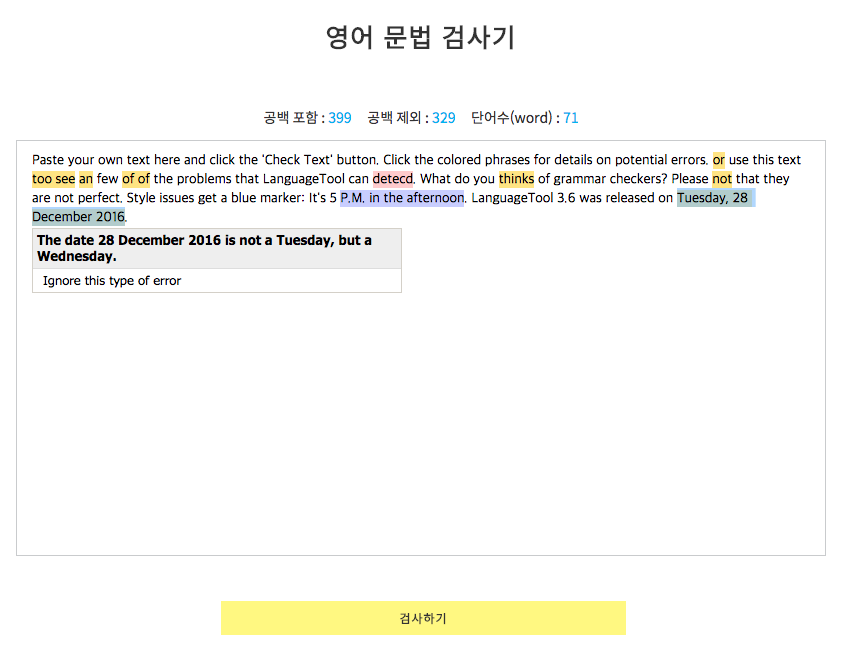
Task: Click the highlighted word 'or'
Action: coord(719,160)
